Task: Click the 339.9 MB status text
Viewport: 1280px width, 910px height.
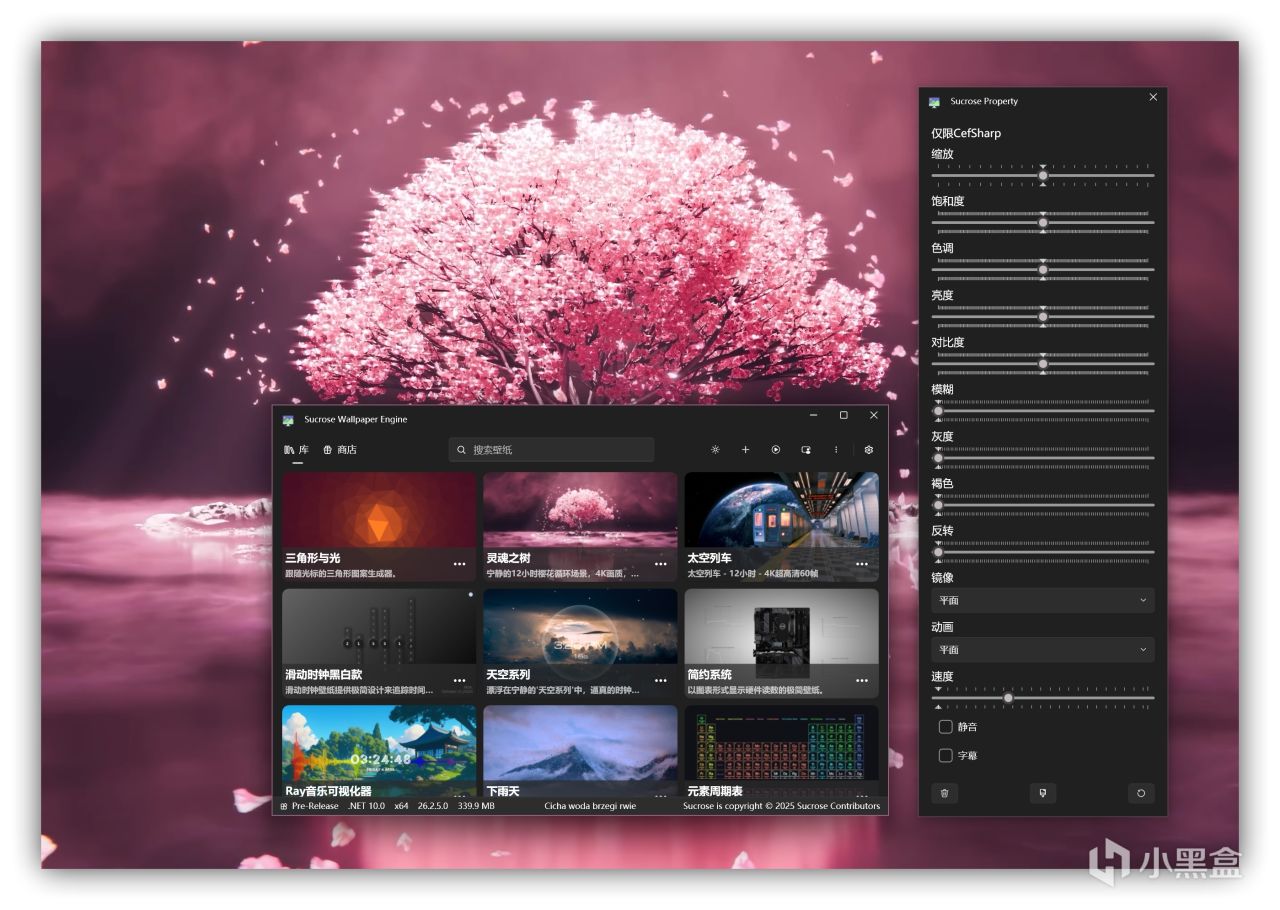Action: [476, 806]
